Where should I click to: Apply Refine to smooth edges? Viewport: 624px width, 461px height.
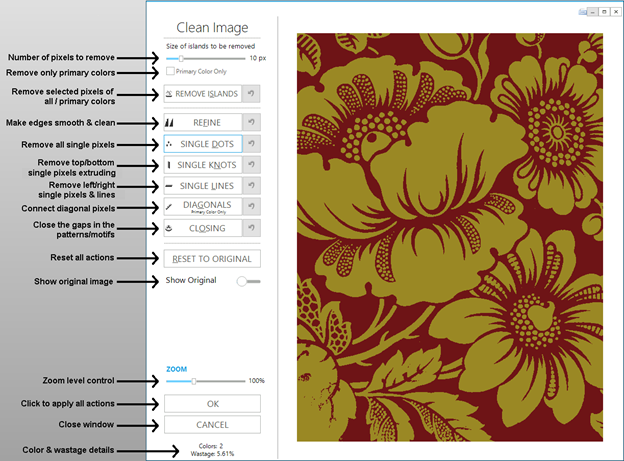click(203, 122)
